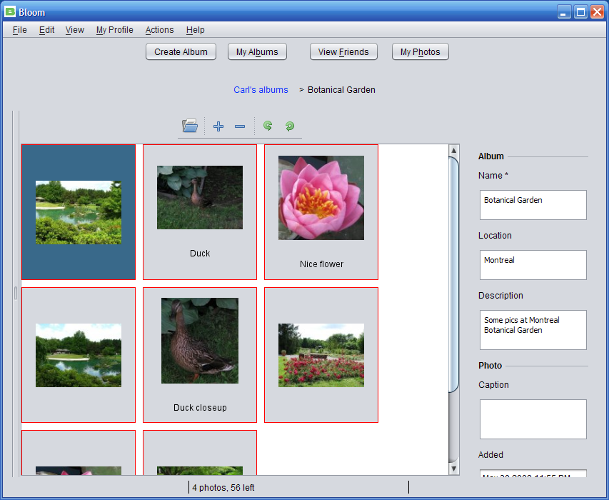This screenshot has width=609, height=500.
Task: Click the View Friends button
Action: click(343, 52)
